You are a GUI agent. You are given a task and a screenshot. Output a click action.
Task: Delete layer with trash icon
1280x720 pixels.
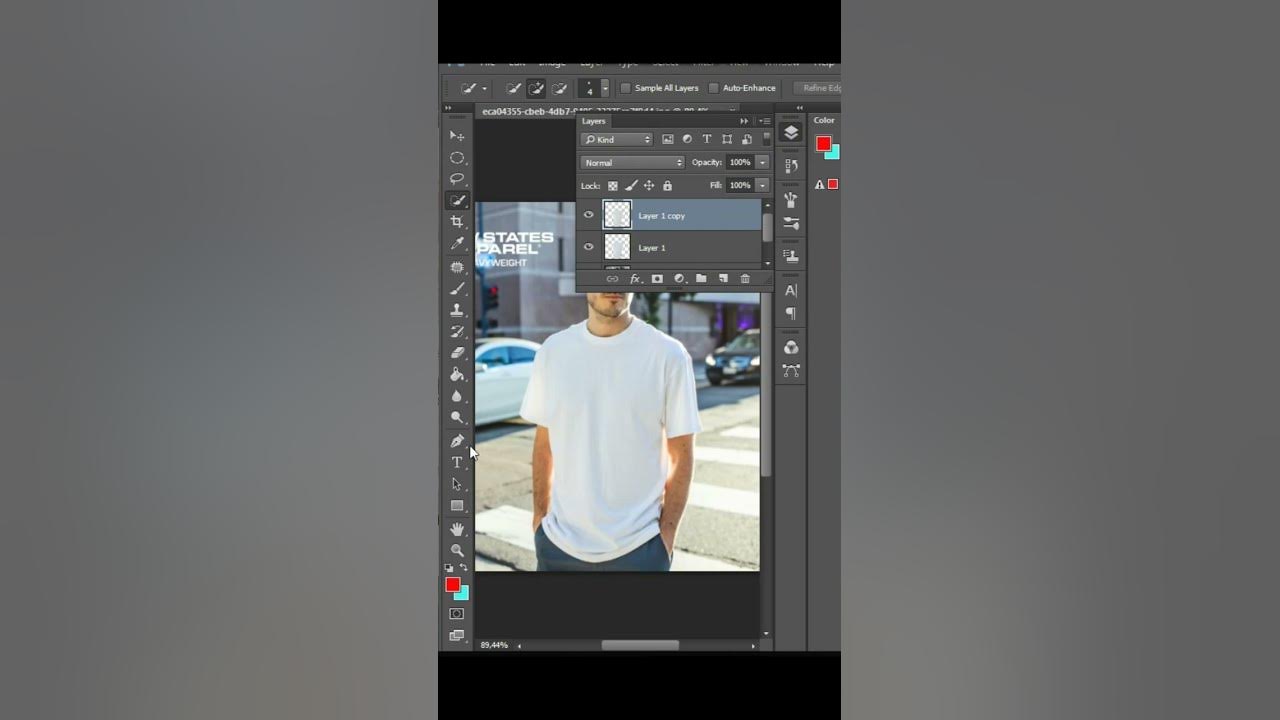[745, 279]
